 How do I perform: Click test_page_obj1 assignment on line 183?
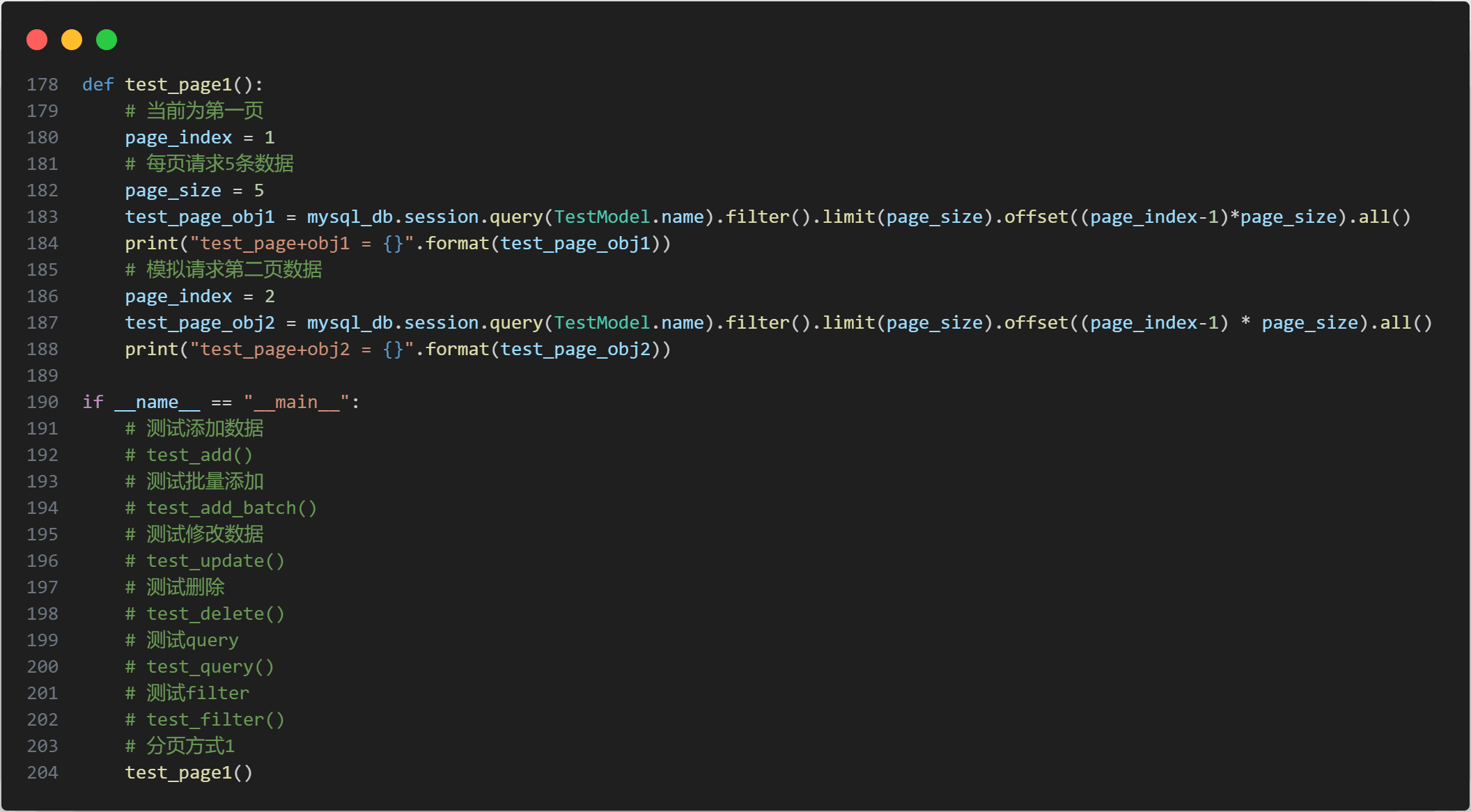[200, 217]
